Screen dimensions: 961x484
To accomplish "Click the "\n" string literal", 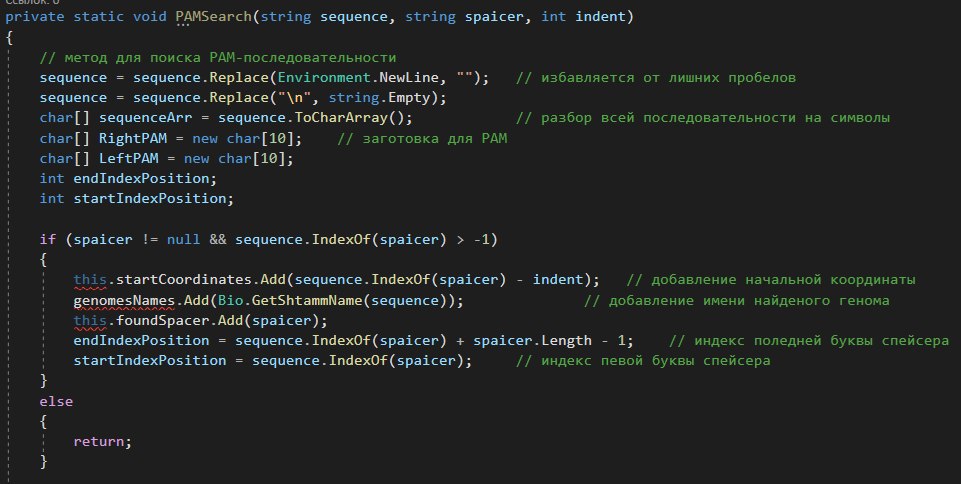I will (x=295, y=98).
